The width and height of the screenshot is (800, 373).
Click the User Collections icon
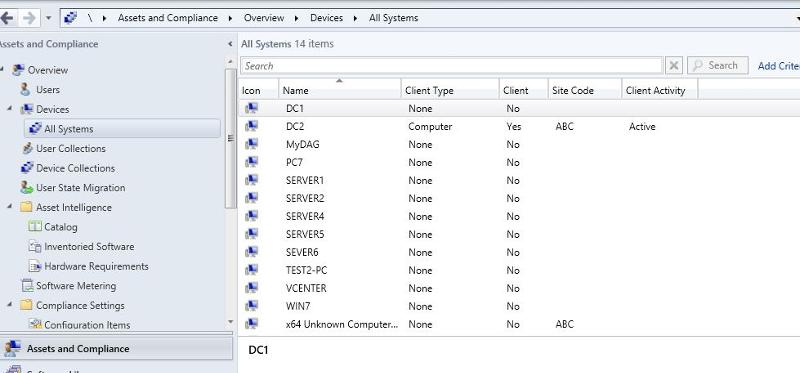tap(27, 148)
